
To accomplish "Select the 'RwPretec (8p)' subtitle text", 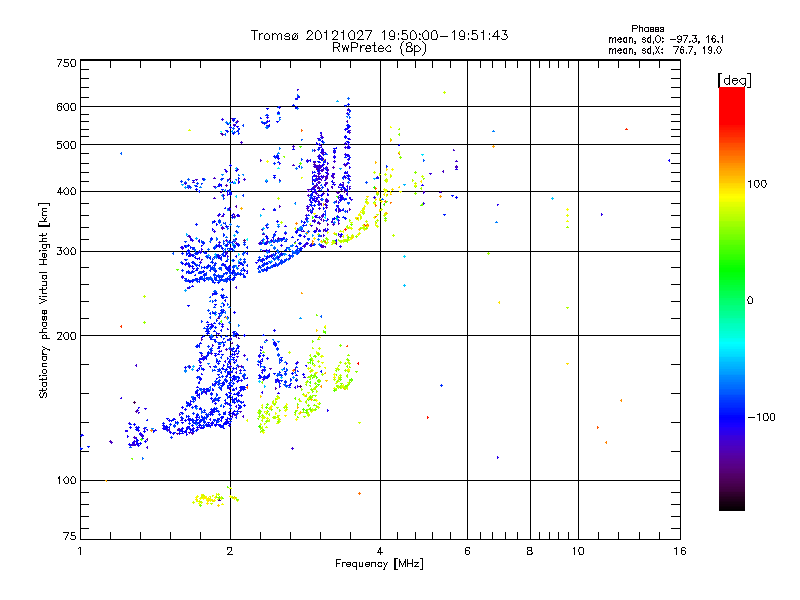I will point(379,48).
